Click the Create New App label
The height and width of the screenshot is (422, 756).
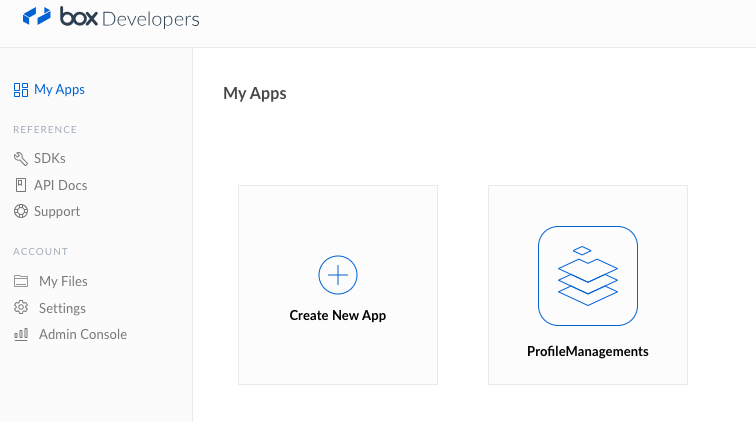click(x=338, y=315)
